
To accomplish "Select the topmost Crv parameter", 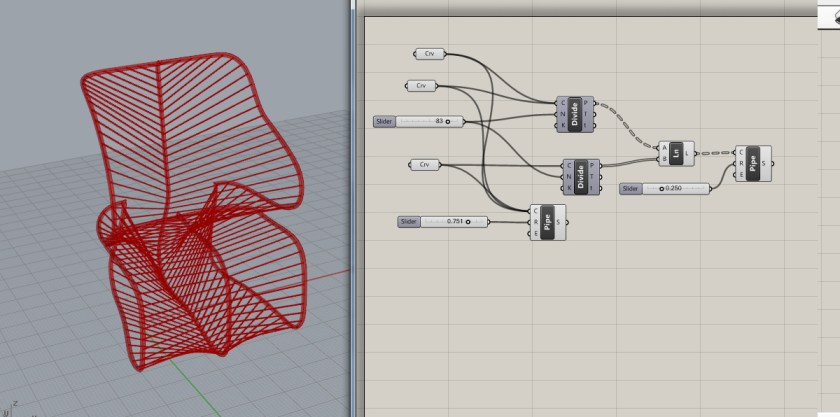I will [428, 53].
